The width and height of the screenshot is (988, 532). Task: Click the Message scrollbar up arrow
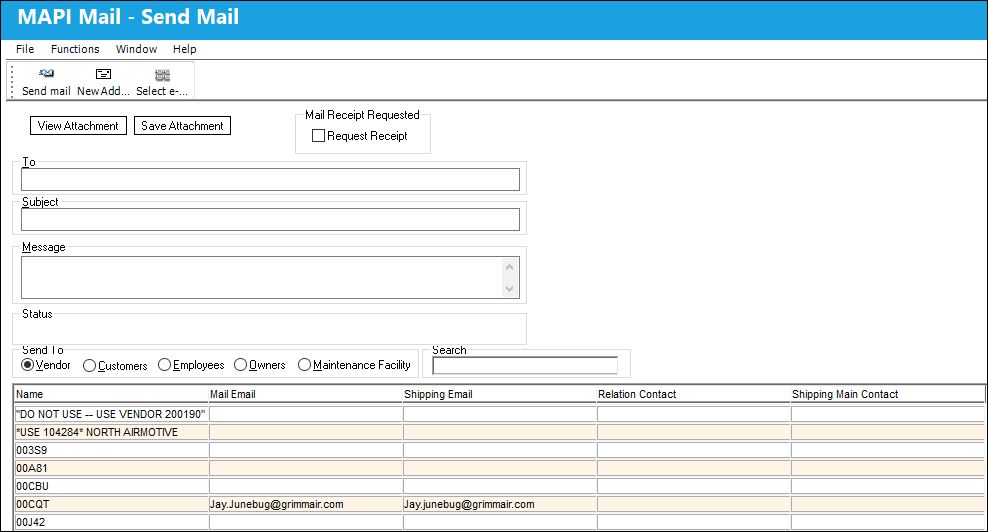[x=509, y=267]
